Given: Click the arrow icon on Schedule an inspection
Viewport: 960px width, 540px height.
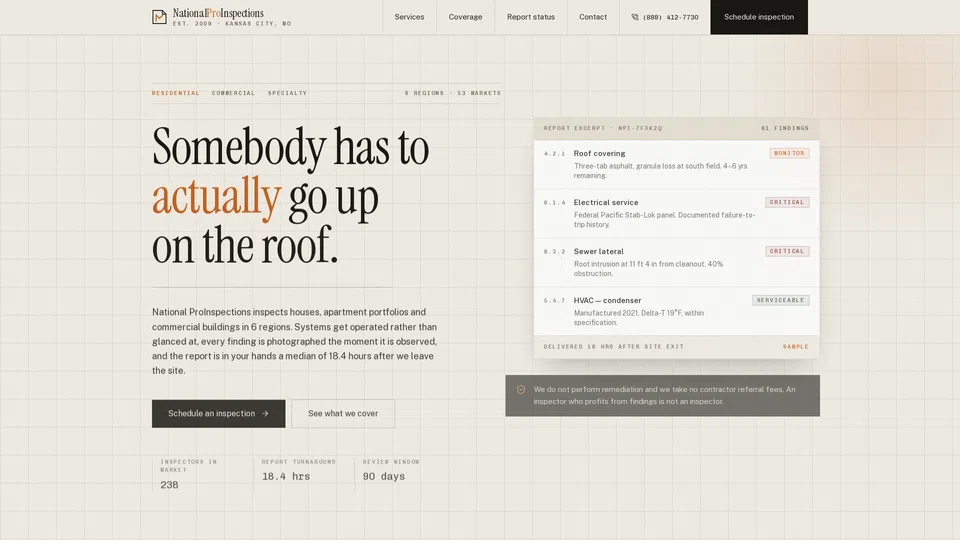Looking at the screenshot, I should (265, 414).
